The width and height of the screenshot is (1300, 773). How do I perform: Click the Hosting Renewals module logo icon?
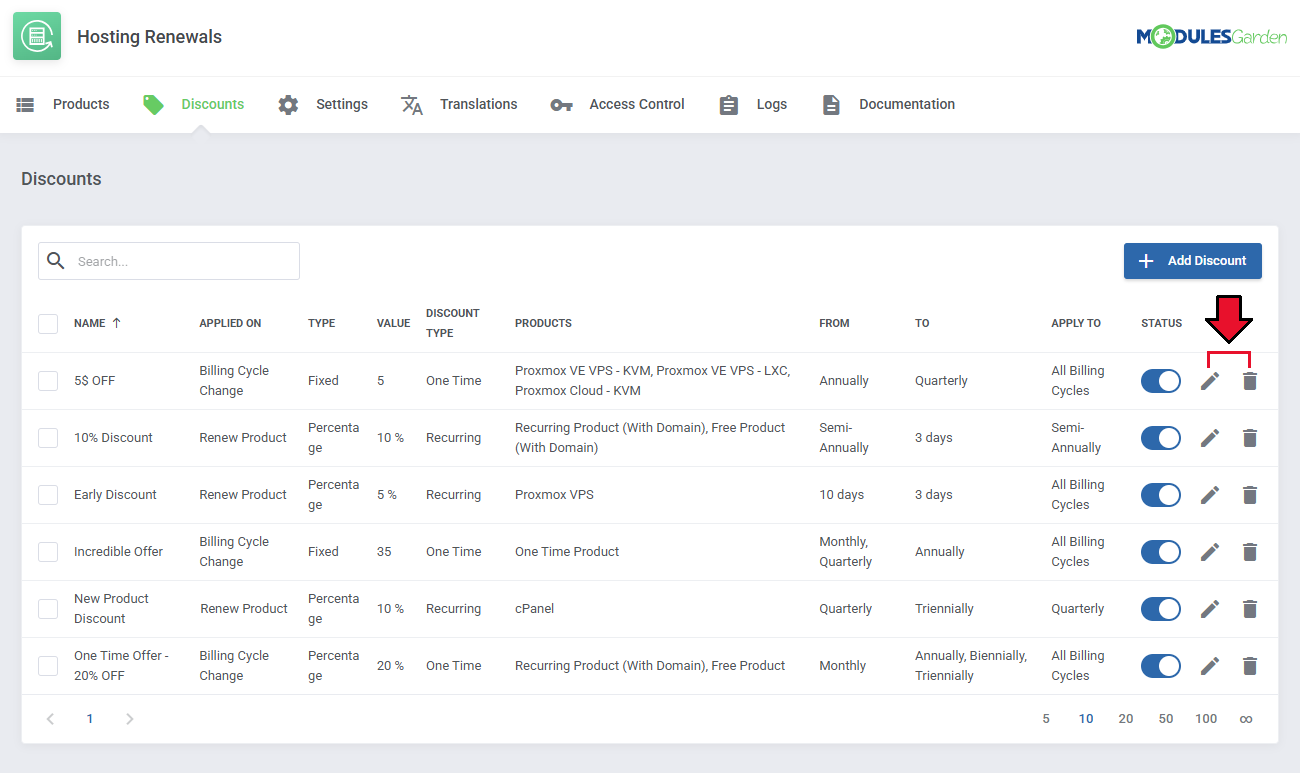tap(37, 37)
